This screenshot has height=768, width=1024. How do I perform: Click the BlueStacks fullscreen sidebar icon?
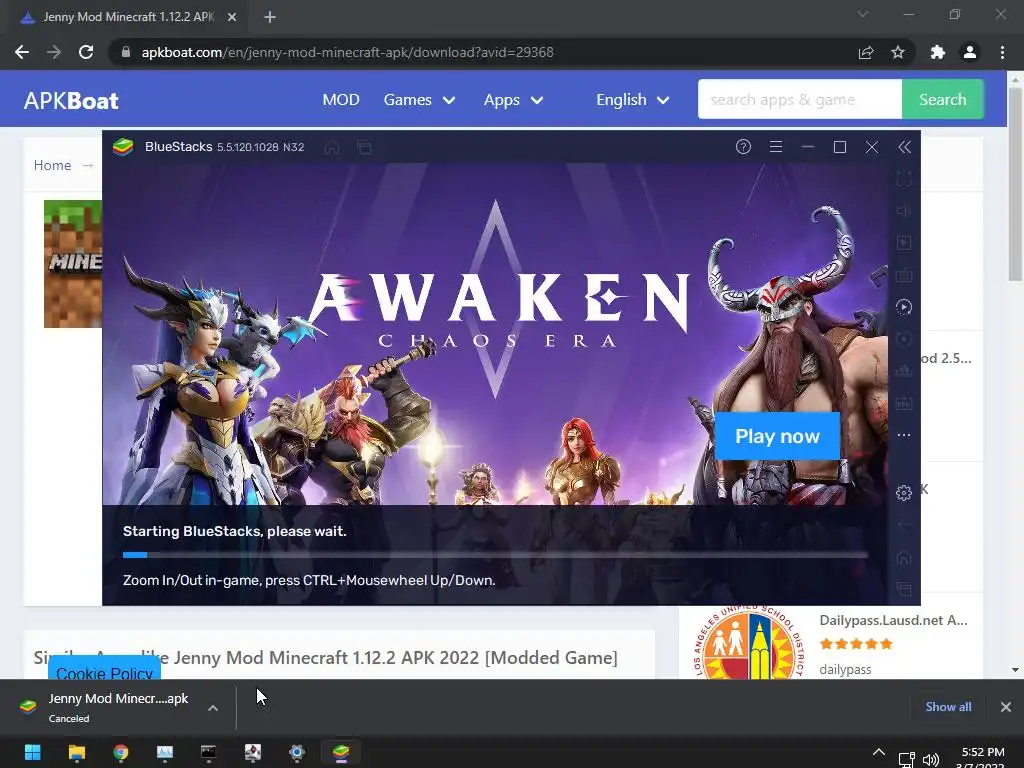click(x=904, y=178)
